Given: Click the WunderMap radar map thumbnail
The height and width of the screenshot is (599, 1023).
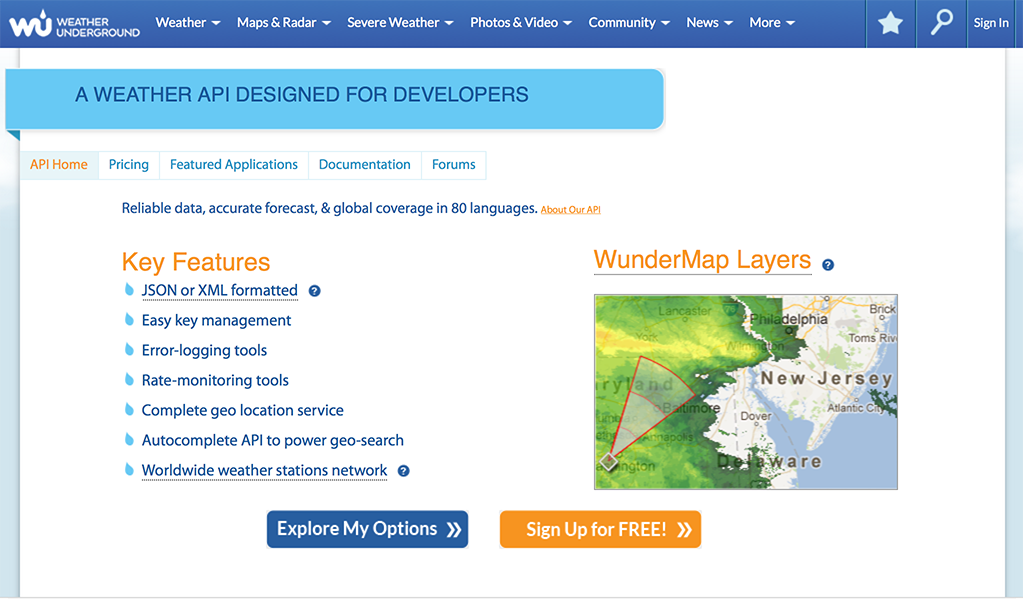Looking at the screenshot, I should [x=745, y=391].
